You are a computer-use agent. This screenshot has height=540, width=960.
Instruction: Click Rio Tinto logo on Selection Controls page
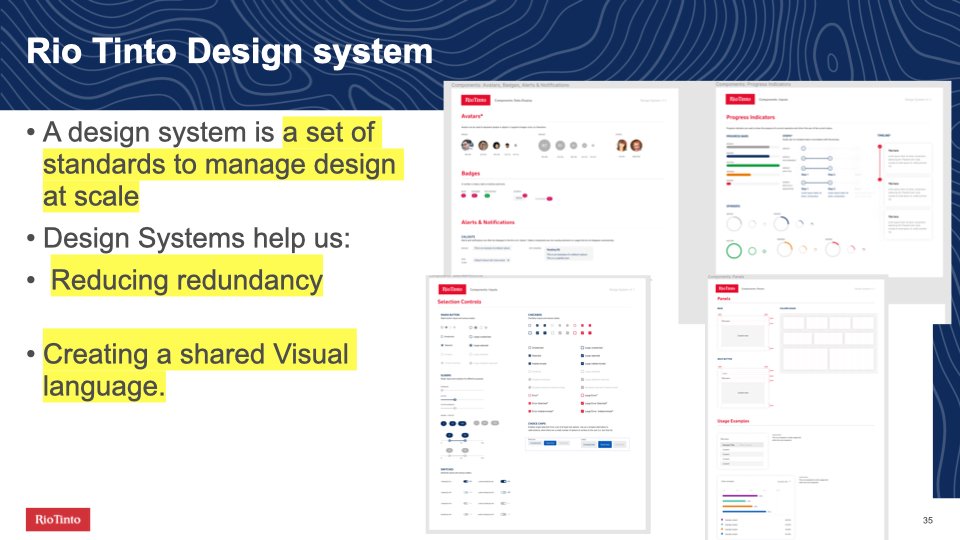452,289
